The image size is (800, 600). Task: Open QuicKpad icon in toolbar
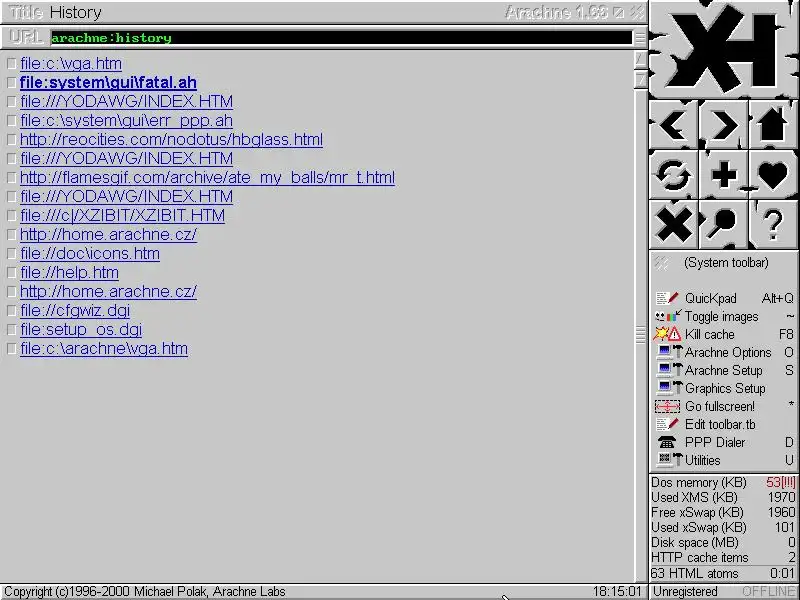click(667, 298)
